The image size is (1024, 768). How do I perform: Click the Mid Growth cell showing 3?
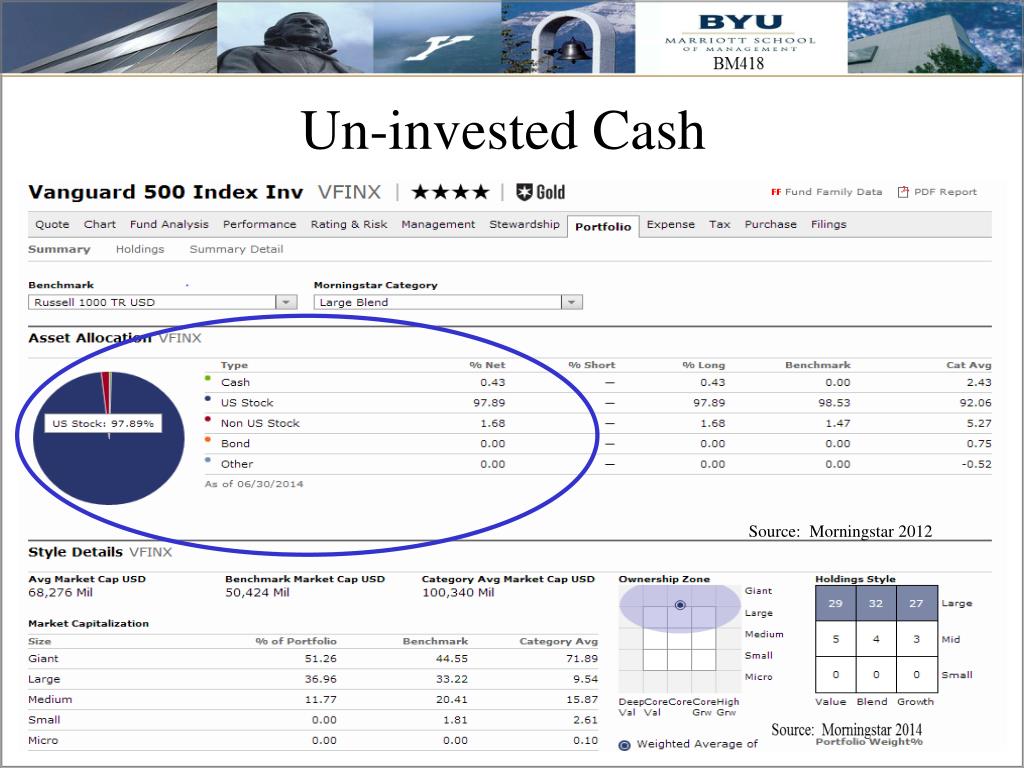(916, 639)
